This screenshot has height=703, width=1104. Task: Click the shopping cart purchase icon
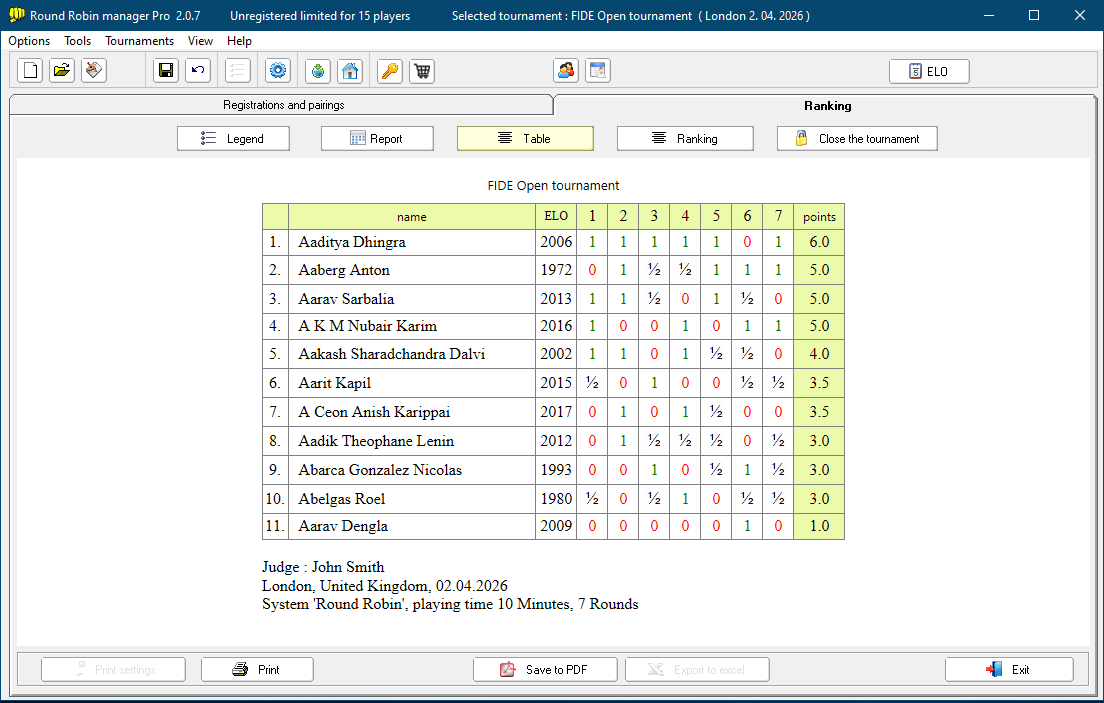pyautogui.click(x=422, y=71)
